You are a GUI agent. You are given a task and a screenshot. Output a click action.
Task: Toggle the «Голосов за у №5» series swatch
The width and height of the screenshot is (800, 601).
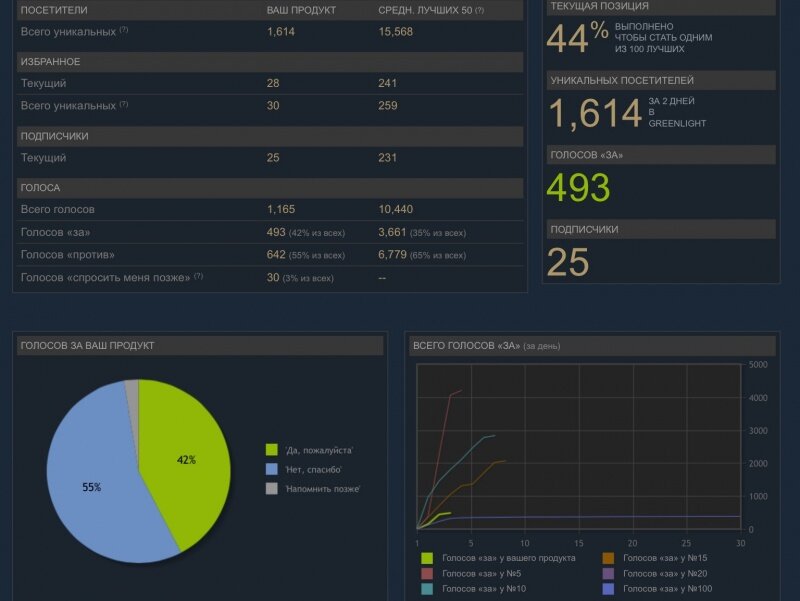click(427, 574)
